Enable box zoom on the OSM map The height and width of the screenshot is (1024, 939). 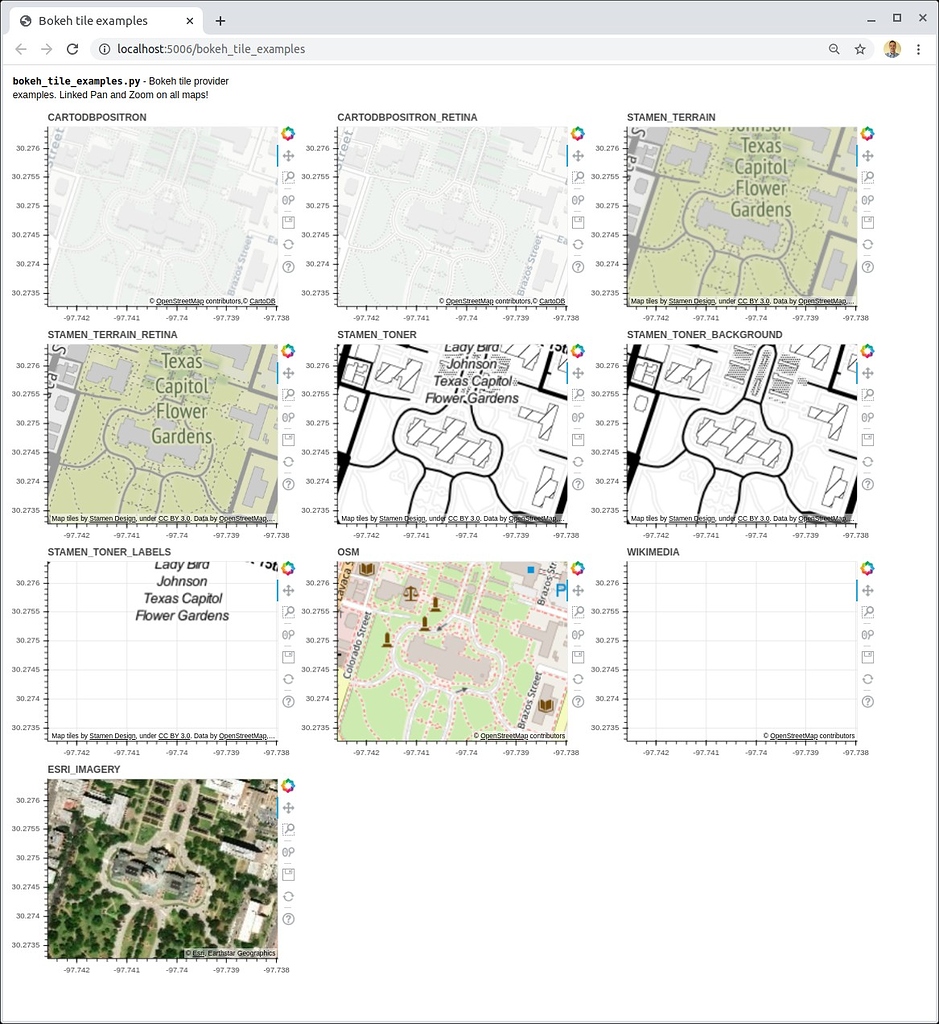(578, 612)
